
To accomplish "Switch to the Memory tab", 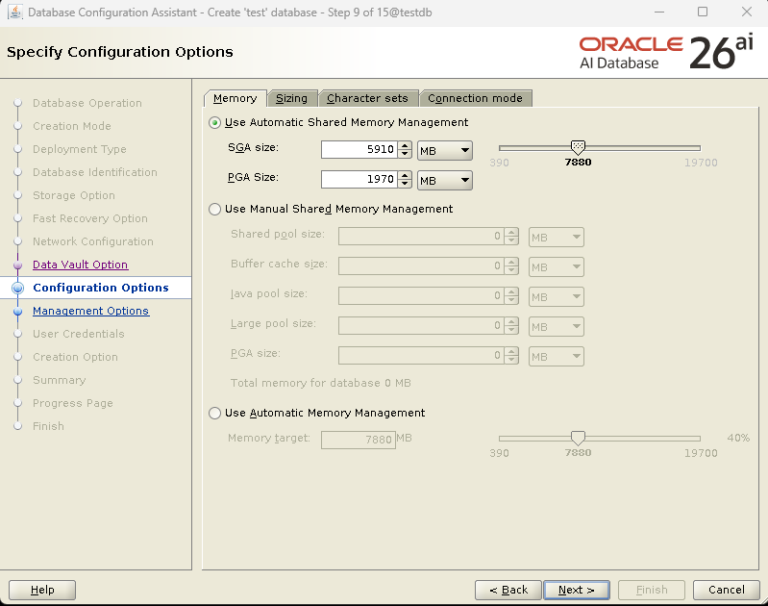I will [x=235, y=98].
